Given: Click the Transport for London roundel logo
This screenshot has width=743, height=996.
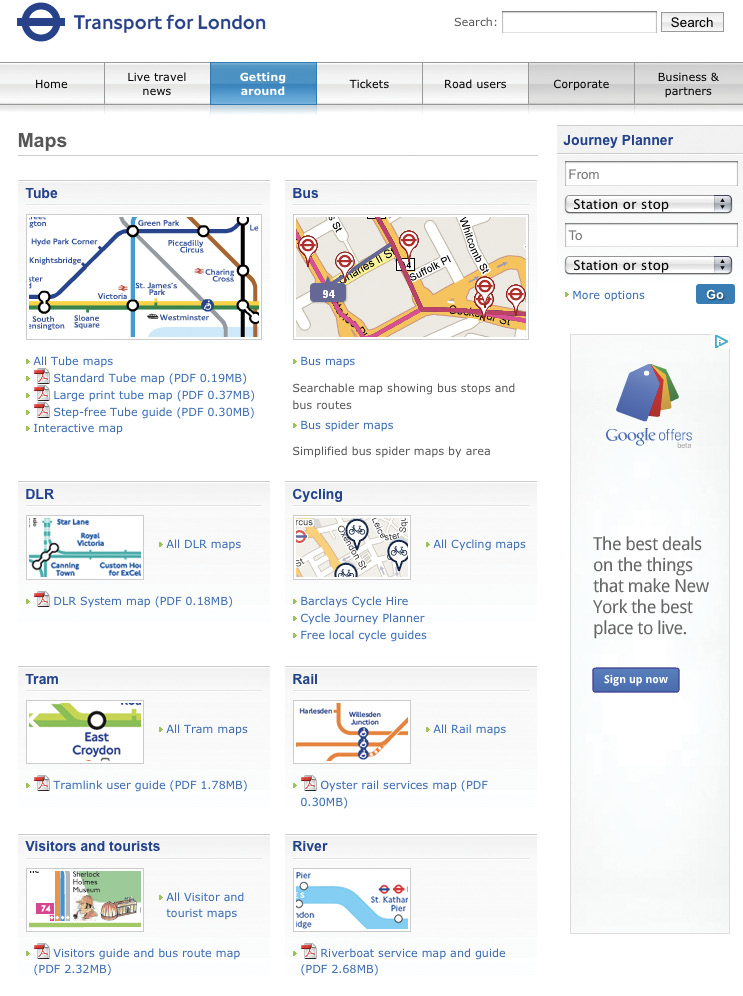Looking at the screenshot, I should pyautogui.click(x=41, y=22).
